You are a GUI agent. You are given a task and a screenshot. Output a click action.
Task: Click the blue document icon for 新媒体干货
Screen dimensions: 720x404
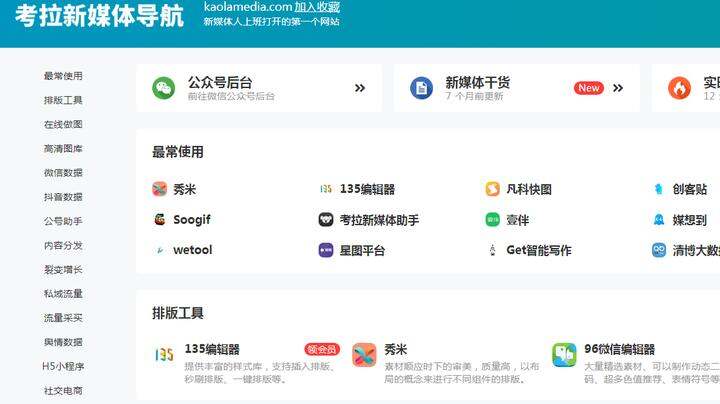421,88
